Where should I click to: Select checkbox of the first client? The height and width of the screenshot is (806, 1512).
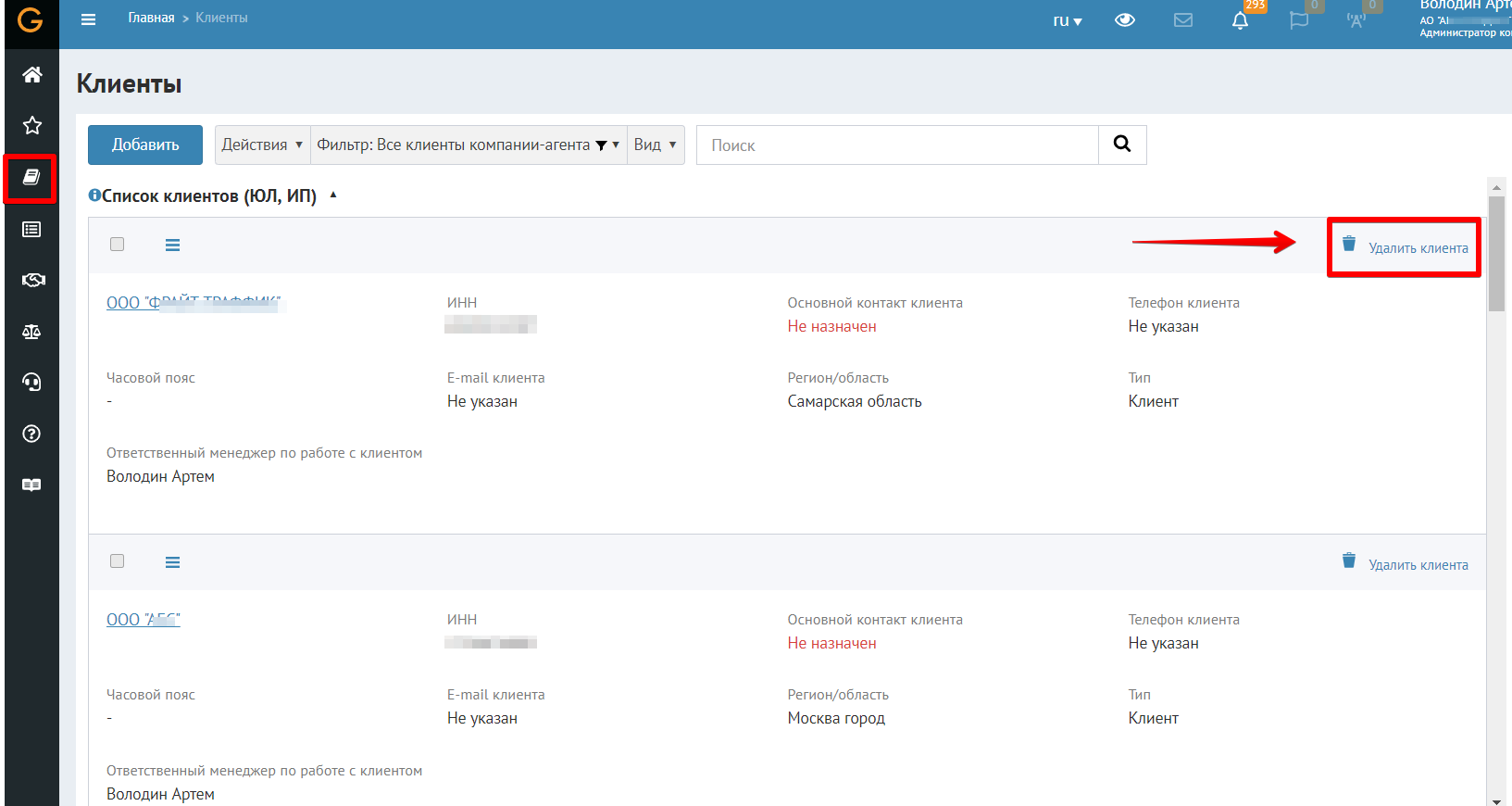coord(117,245)
